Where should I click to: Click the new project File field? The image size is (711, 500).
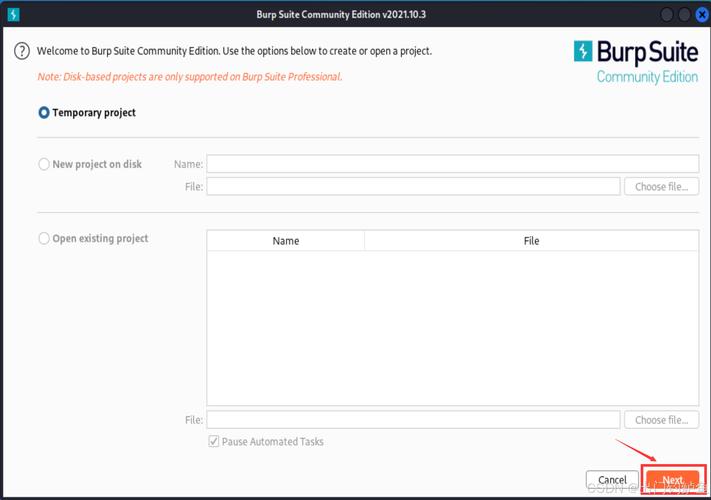pyautogui.click(x=413, y=186)
